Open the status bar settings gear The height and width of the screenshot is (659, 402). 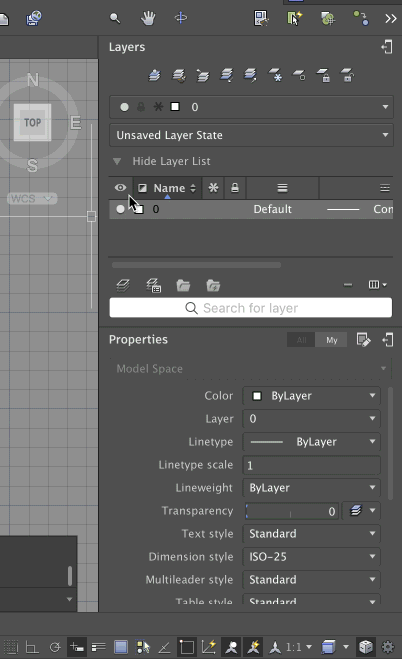click(388, 646)
